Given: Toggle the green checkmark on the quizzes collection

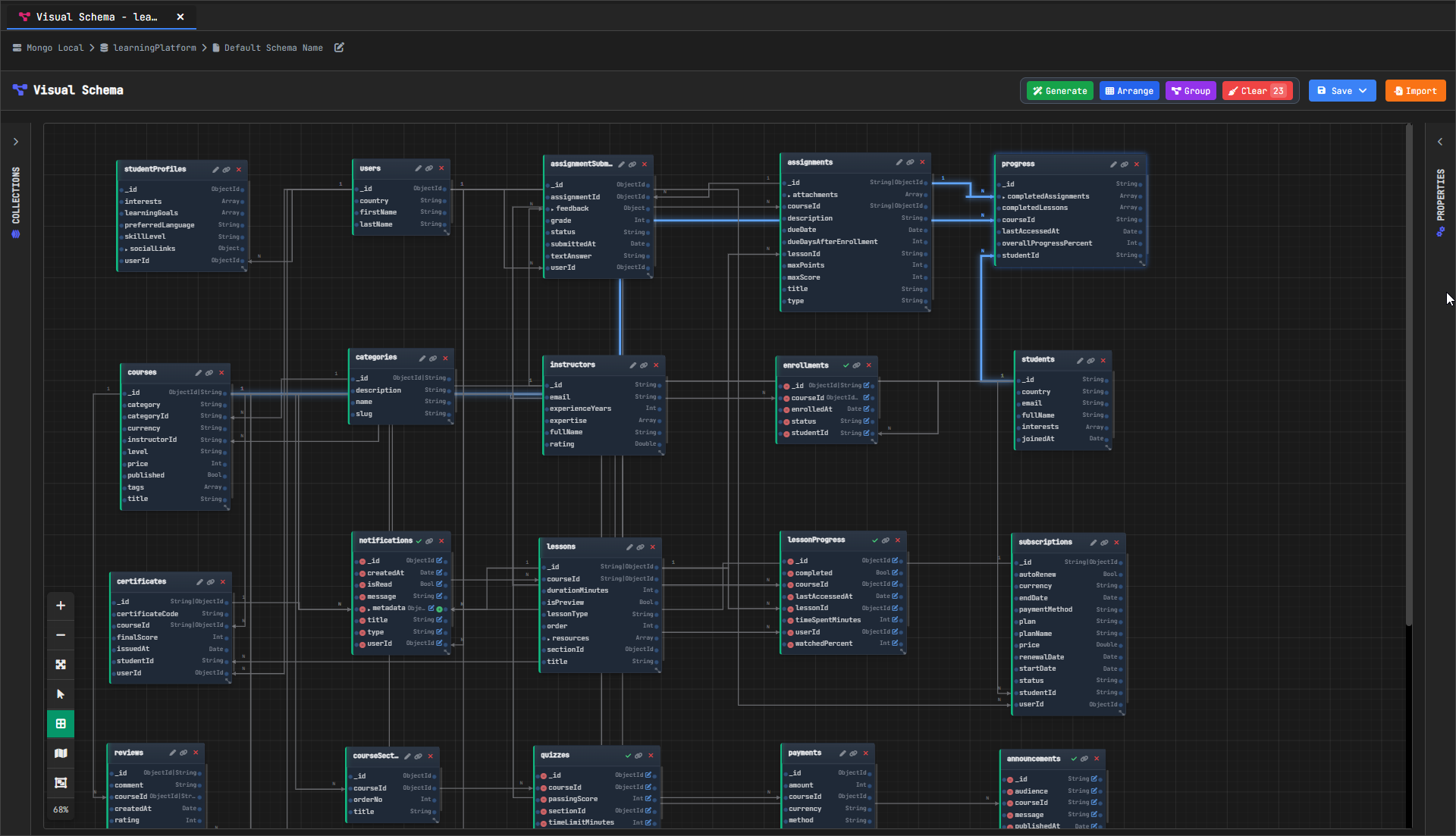Looking at the screenshot, I should (x=628, y=755).
